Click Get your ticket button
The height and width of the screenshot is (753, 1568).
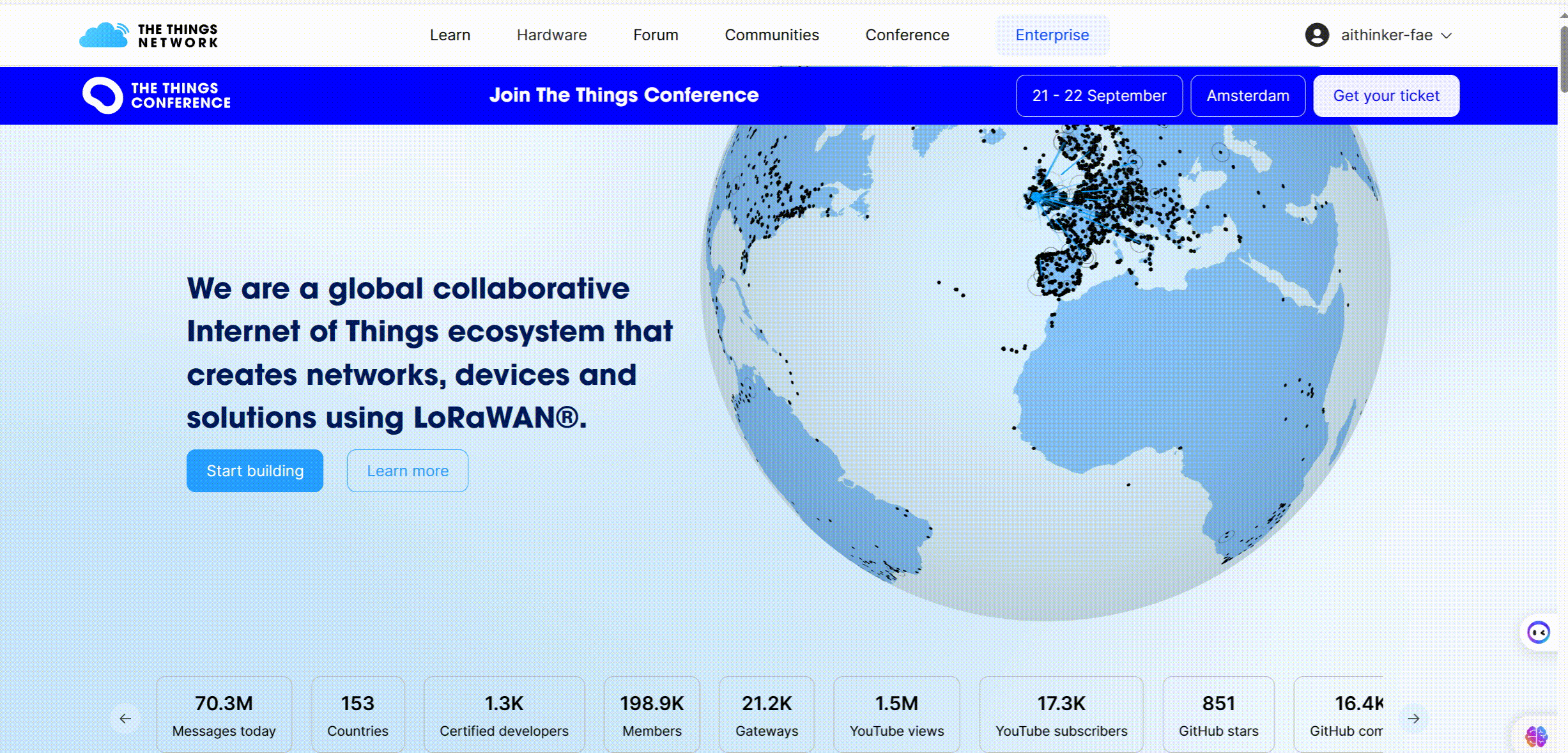point(1386,96)
